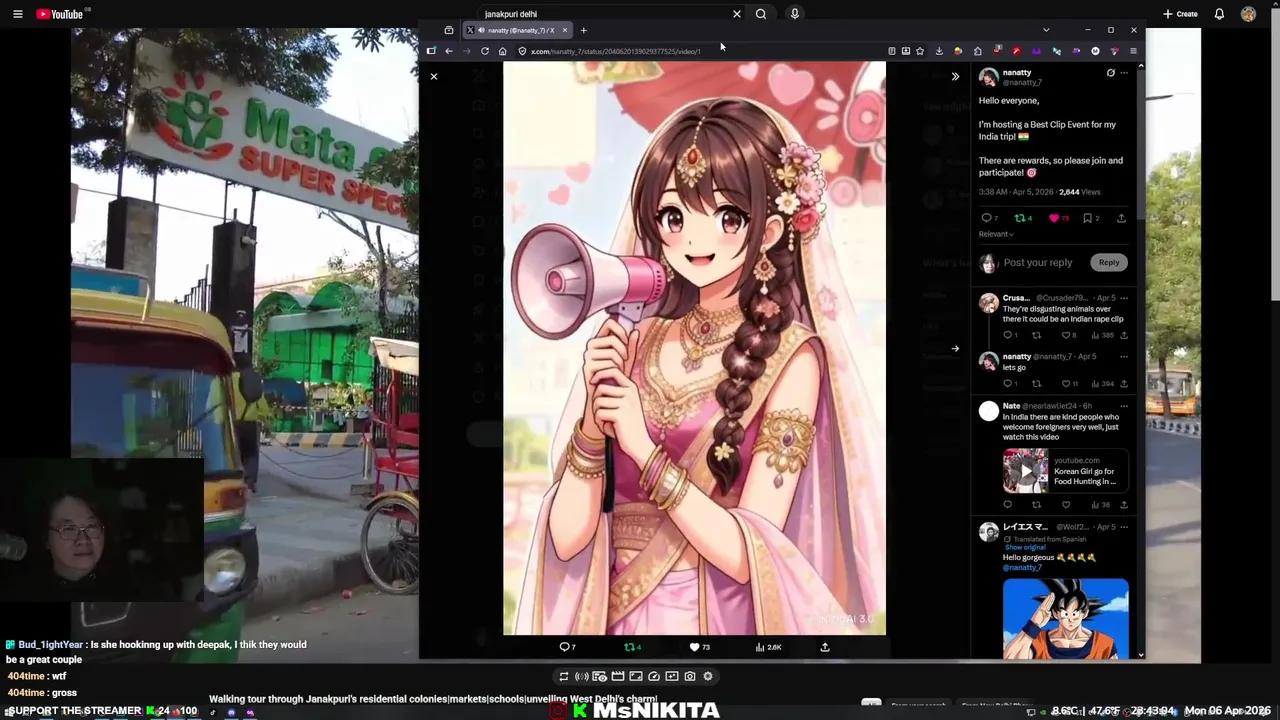
Task: Share nanatty's post from the side panel
Action: pyautogui.click(x=1121, y=218)
